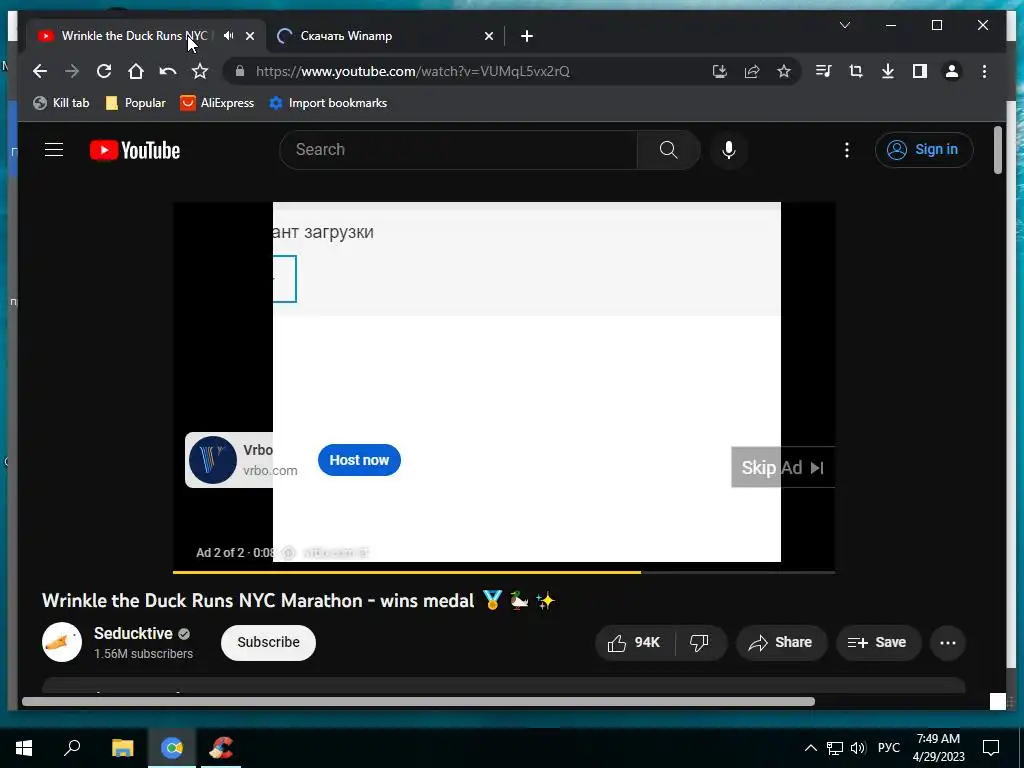Image resolution: width=1024 pixels, height=768 pixels.
Task: Click the install page icon in address bar
Action: (x=720, y=71)
